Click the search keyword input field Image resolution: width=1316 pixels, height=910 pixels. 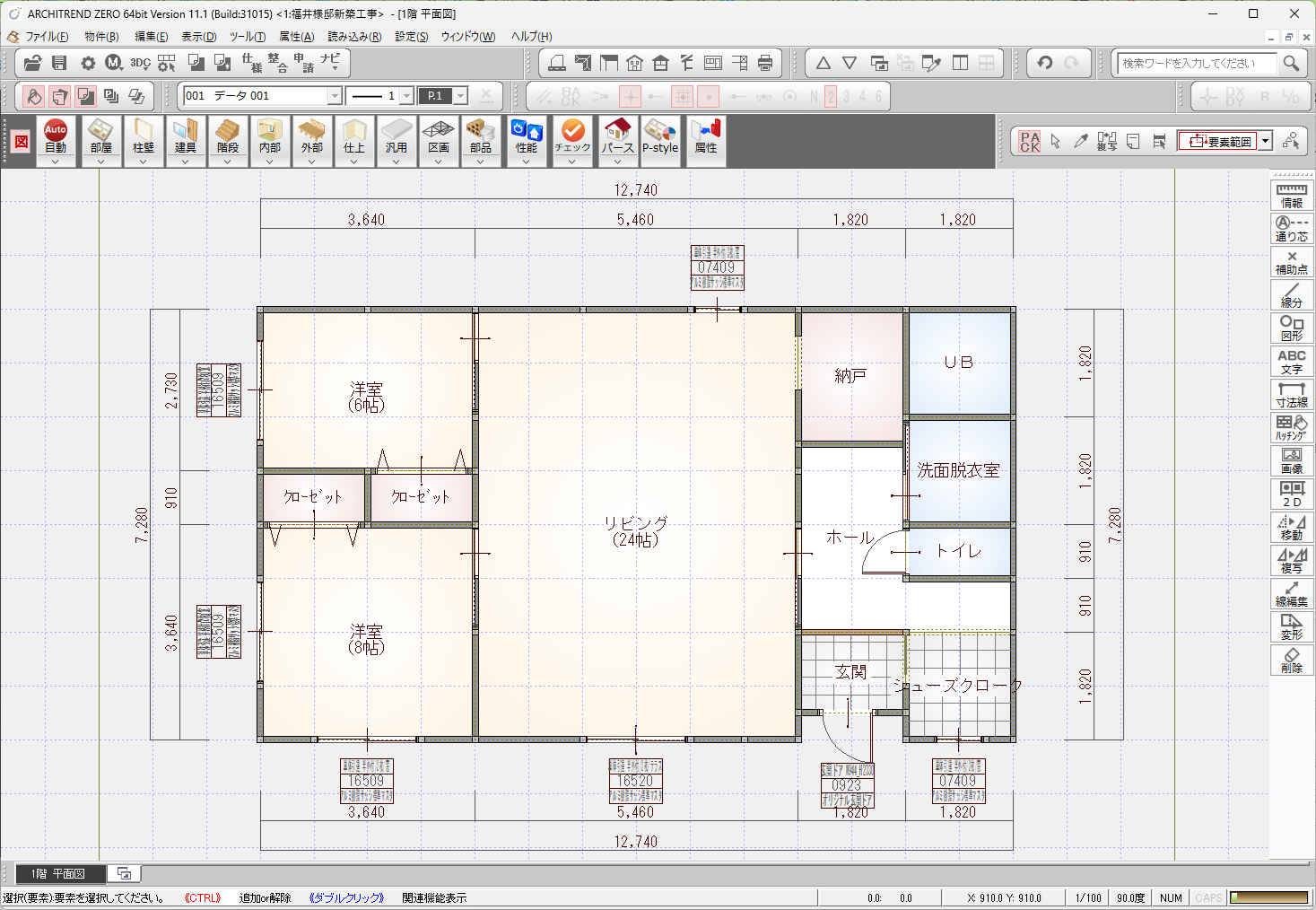click(1196, 63)
